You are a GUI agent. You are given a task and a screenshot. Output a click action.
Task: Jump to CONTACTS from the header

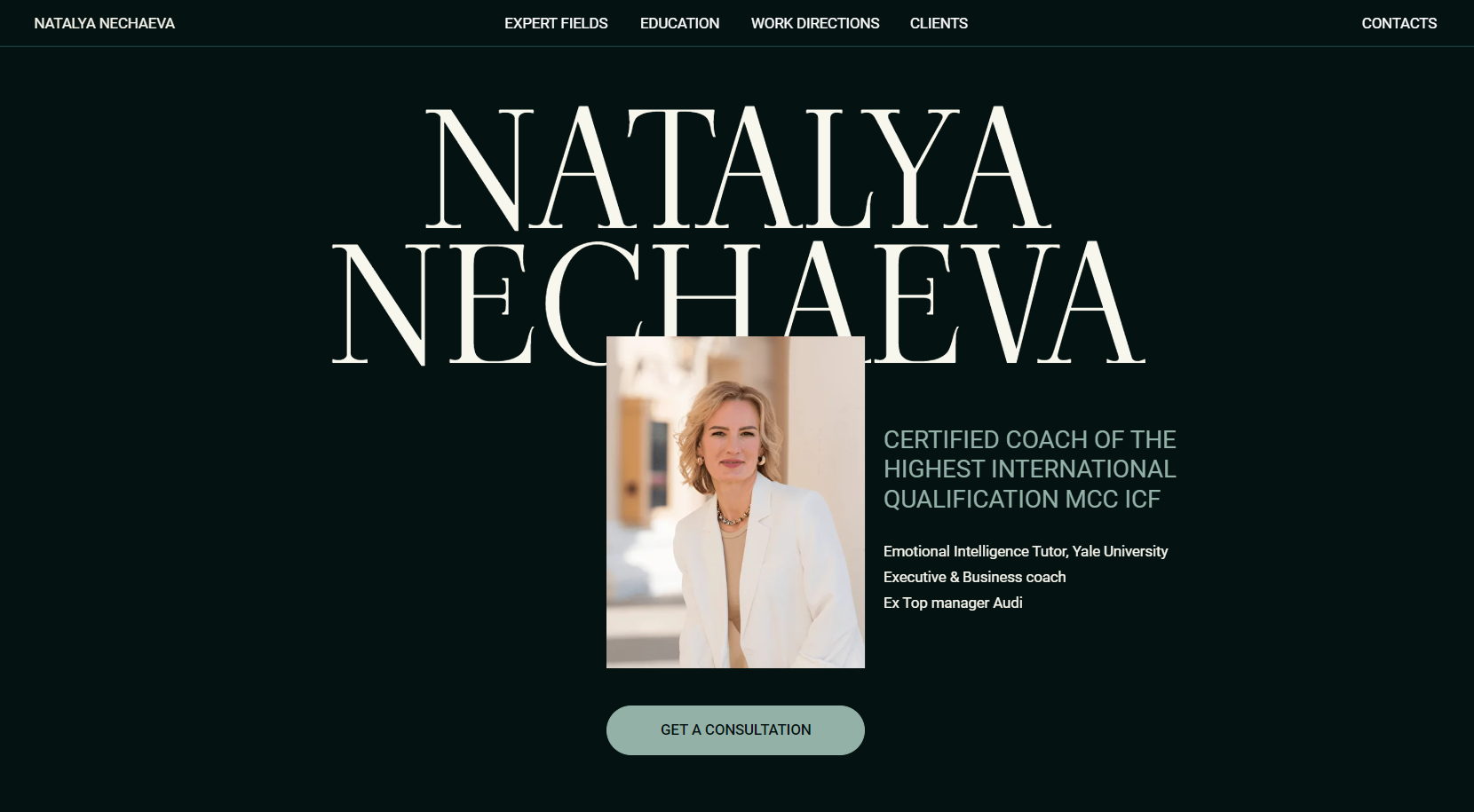pos(1399,23)
